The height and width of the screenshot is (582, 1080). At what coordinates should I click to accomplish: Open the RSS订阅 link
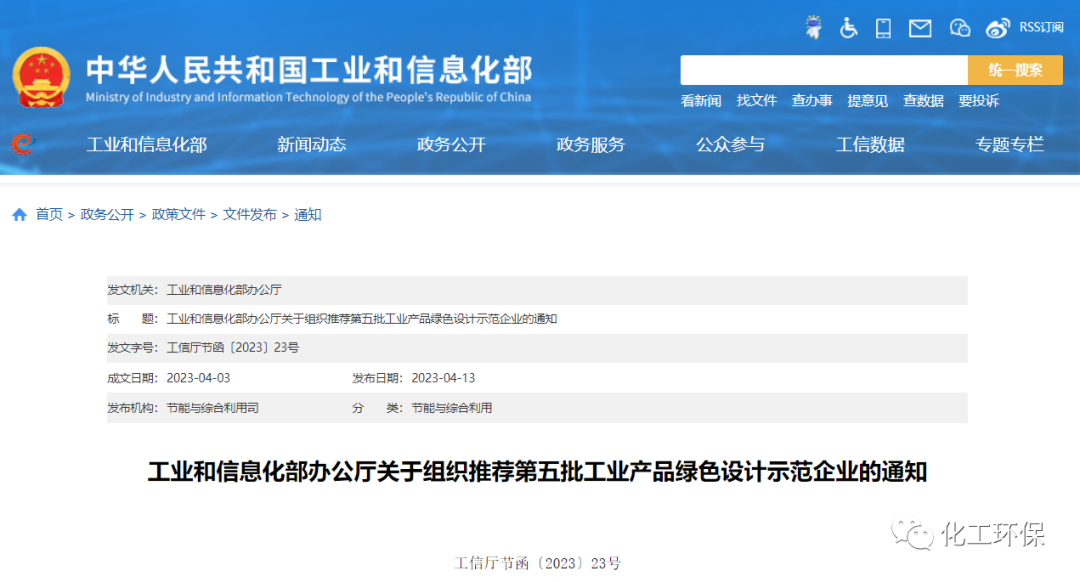(x=1041, y=28)
